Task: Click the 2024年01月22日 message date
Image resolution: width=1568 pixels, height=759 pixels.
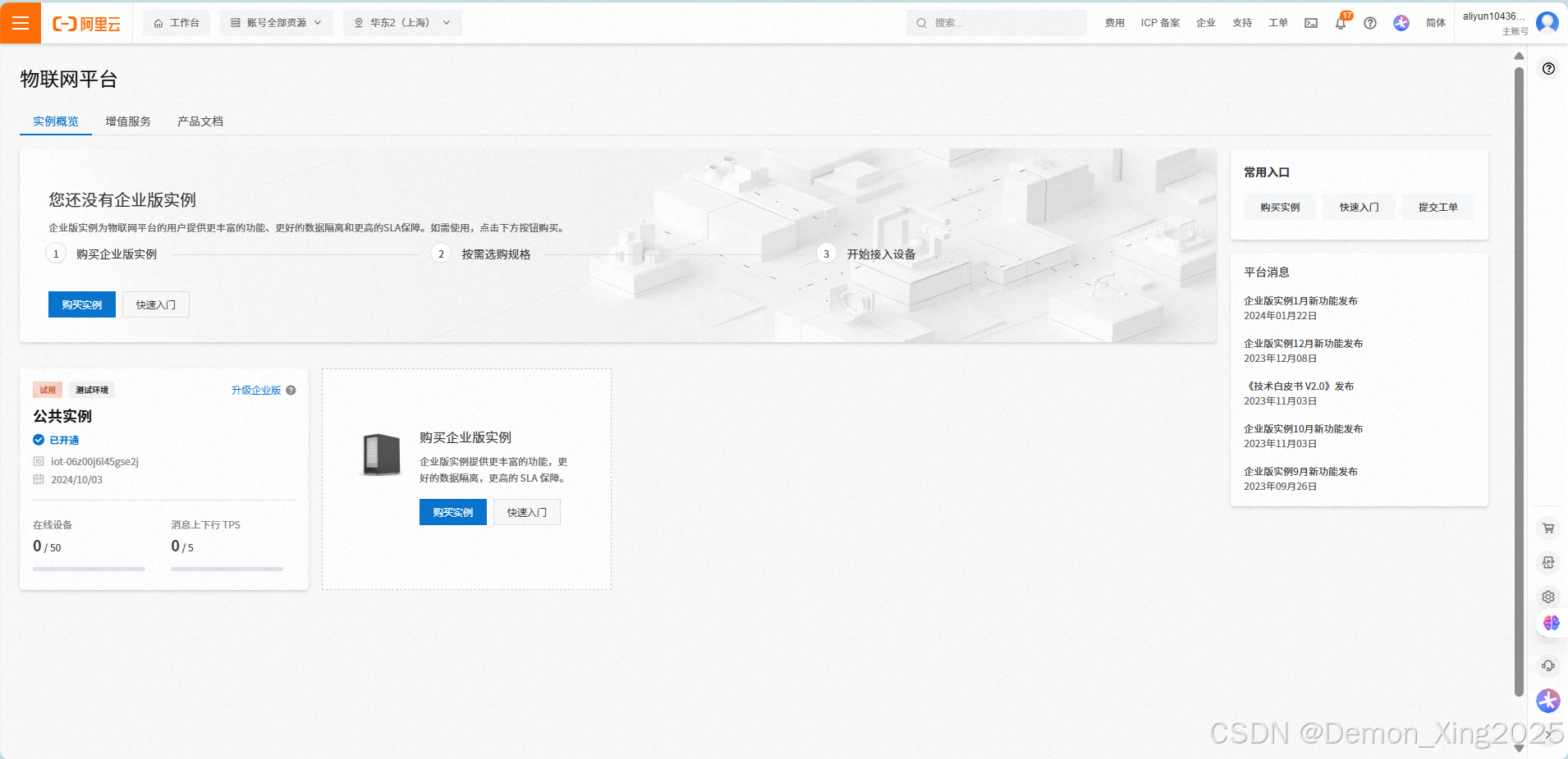Action: pos(1280,316)
